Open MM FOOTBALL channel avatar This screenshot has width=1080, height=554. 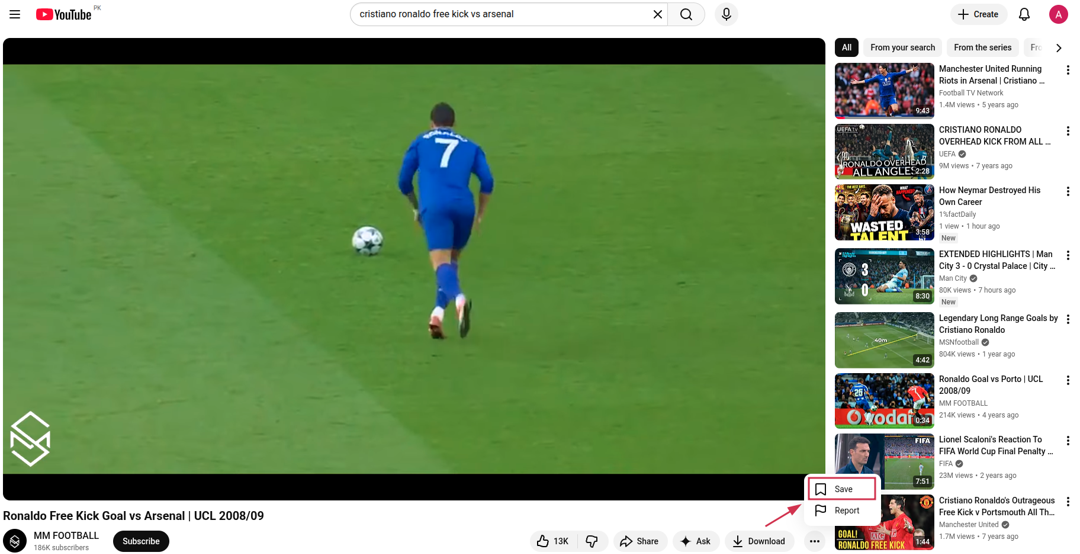click(x=14, y=541)
